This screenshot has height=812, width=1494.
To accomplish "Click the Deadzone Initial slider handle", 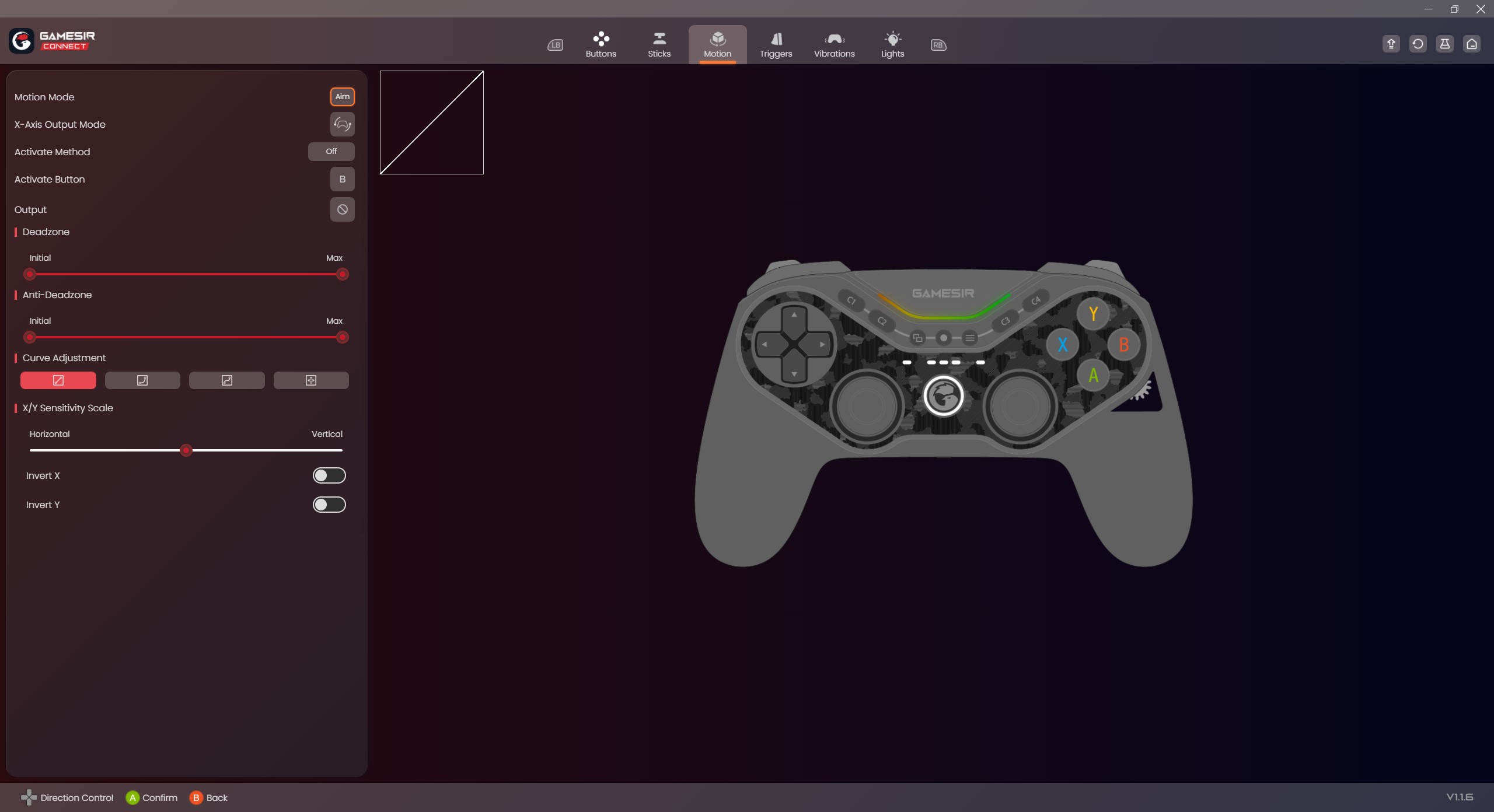I will [30, 274].
